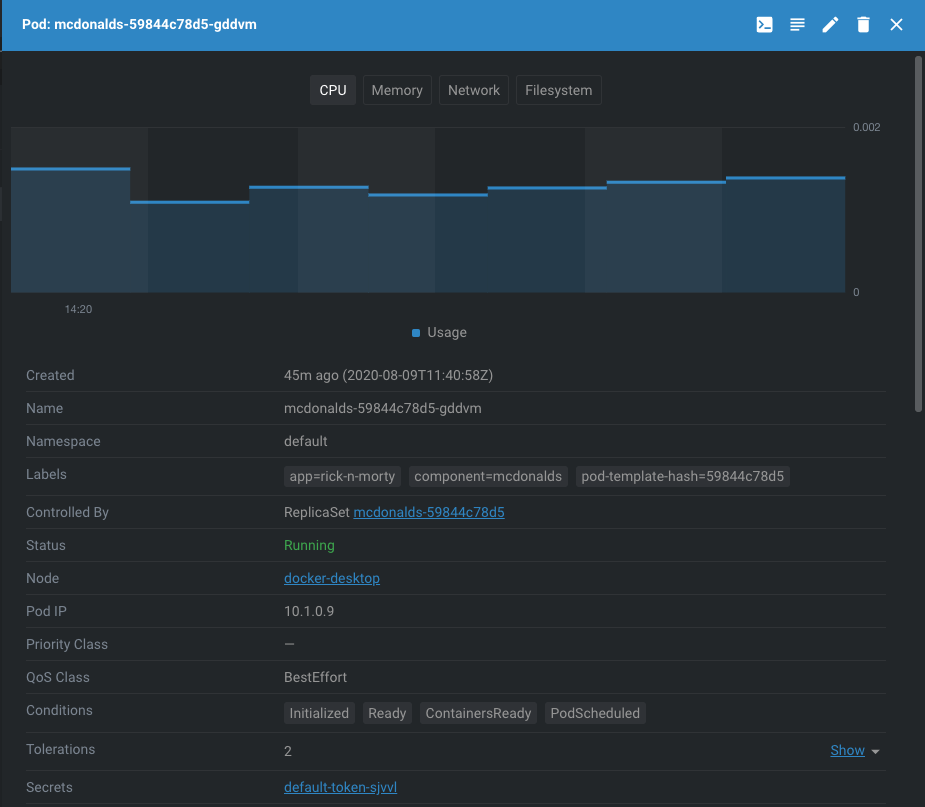The width and height of the screenshot is (925, 807).
Task: Click the pencil edit pod icon
Action: tap(830, 24)
